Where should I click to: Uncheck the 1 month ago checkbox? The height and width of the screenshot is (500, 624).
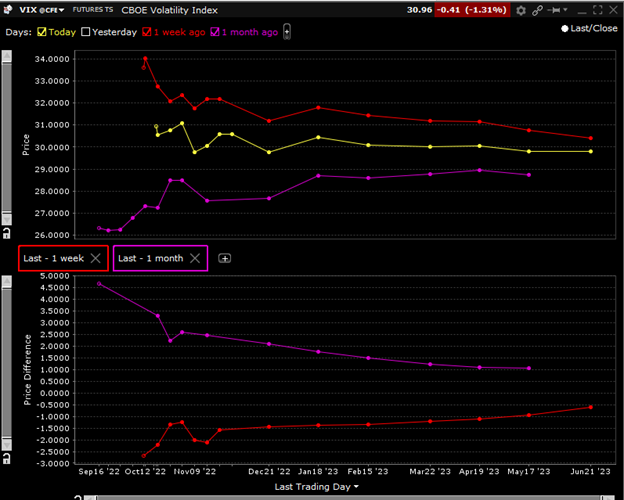point(215,32)
